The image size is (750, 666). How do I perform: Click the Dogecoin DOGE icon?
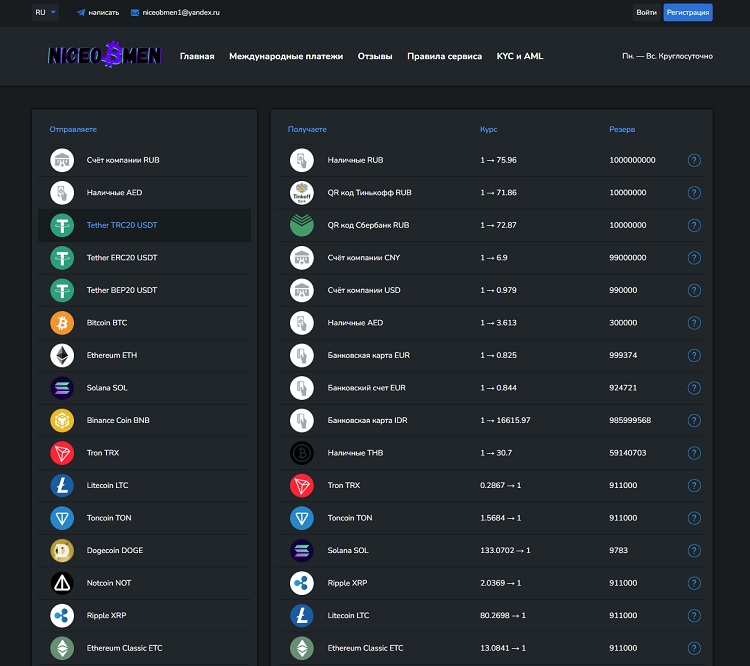pyautogui.click(x=62, y=551)
